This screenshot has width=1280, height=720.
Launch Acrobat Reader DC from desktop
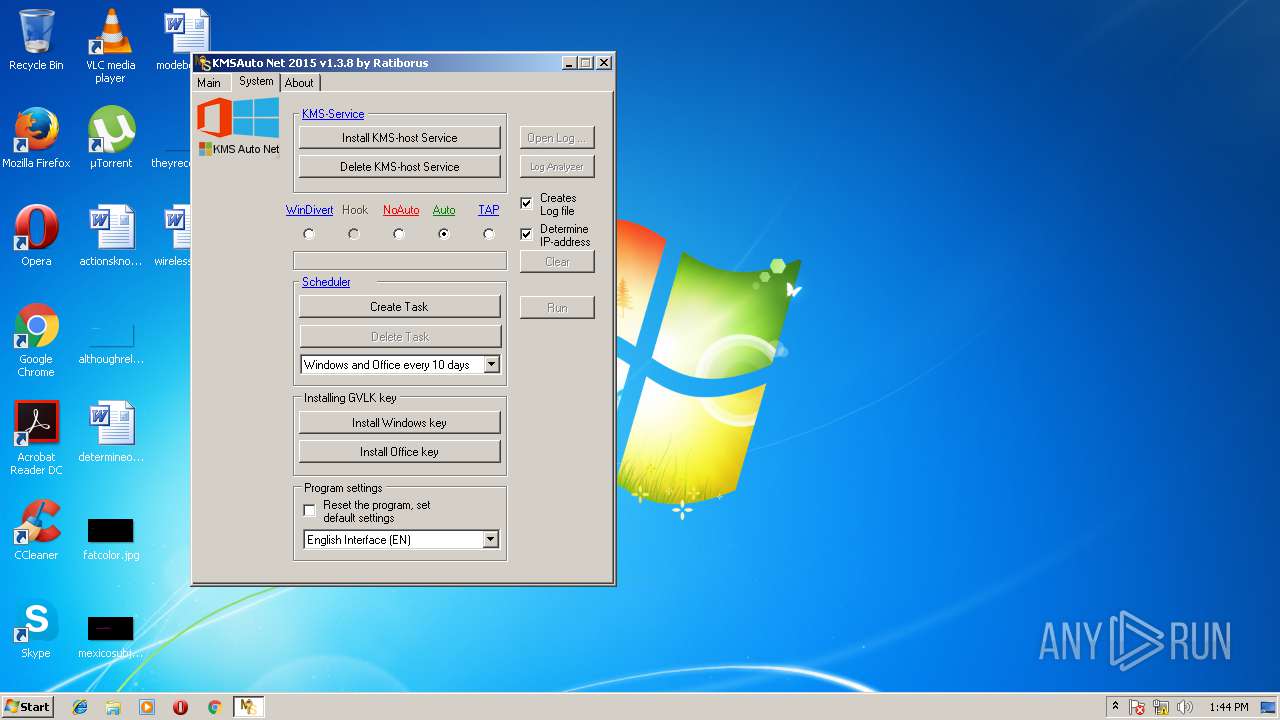[36, 438]
